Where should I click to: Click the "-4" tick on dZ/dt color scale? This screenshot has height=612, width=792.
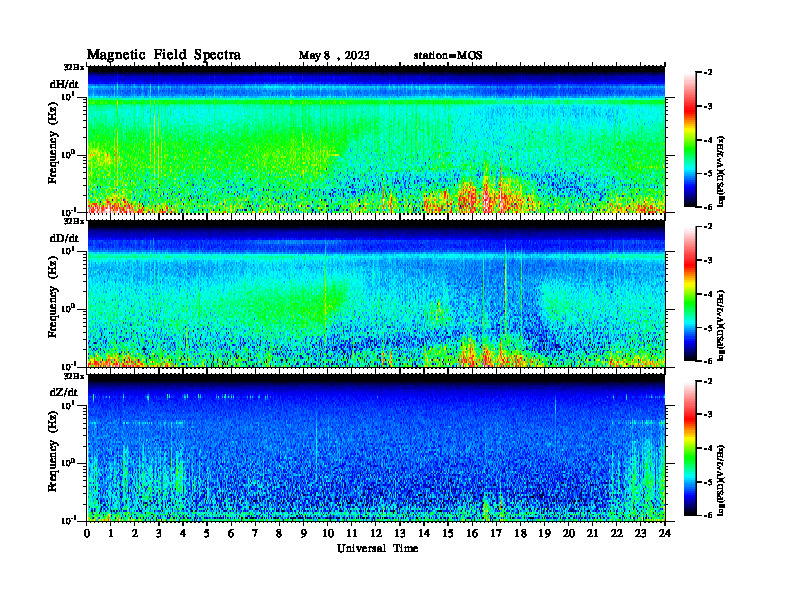707,448
